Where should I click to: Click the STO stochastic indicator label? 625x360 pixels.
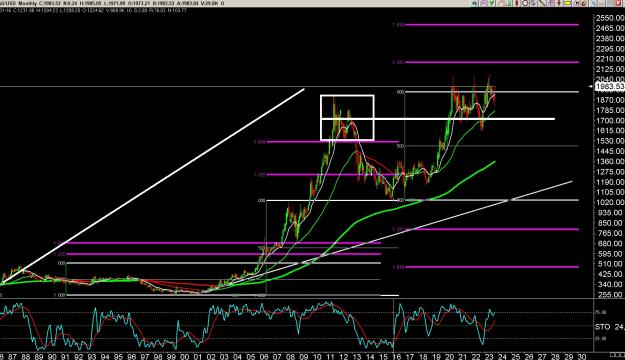click(x=602, y=327)
